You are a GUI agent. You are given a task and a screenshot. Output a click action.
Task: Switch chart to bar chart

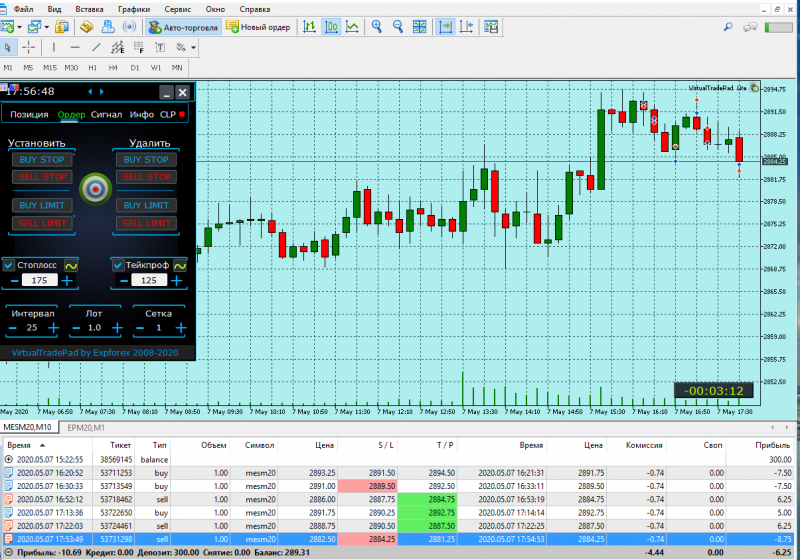tap(309, 27)
